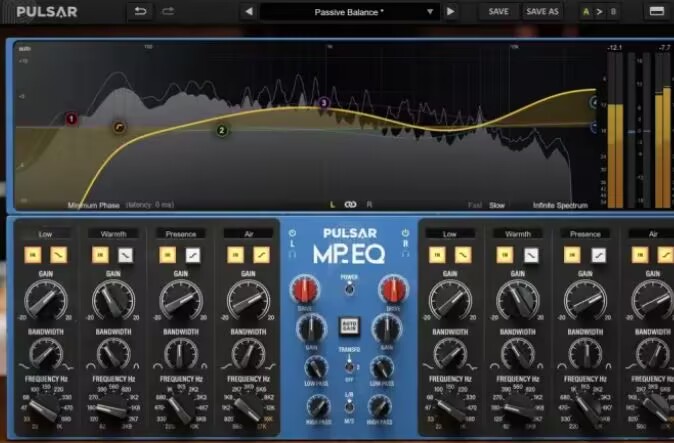Select the L channel below the graph

(332, 205)
